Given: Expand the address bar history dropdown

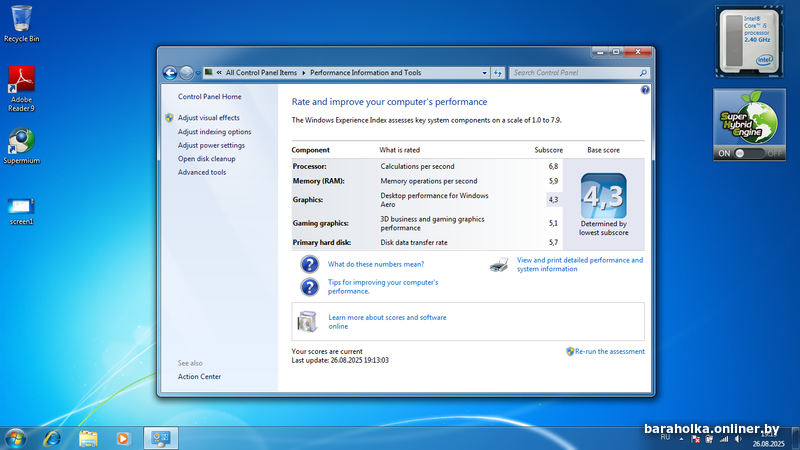Looking at the screenshot, I should coord(484,73).
